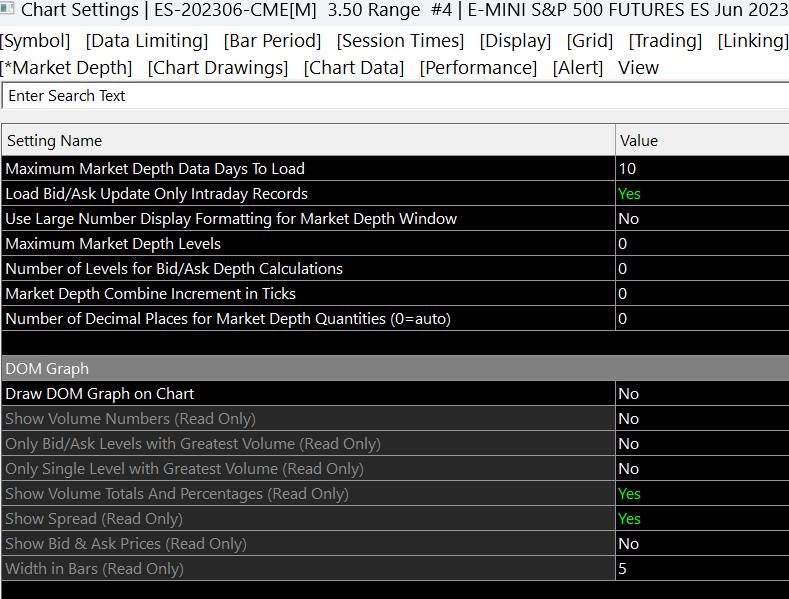The width and height of the screenshot is (789, 599).
Task: Select Number of Decimal Places for Market Depth label
Action: [228, 319]
